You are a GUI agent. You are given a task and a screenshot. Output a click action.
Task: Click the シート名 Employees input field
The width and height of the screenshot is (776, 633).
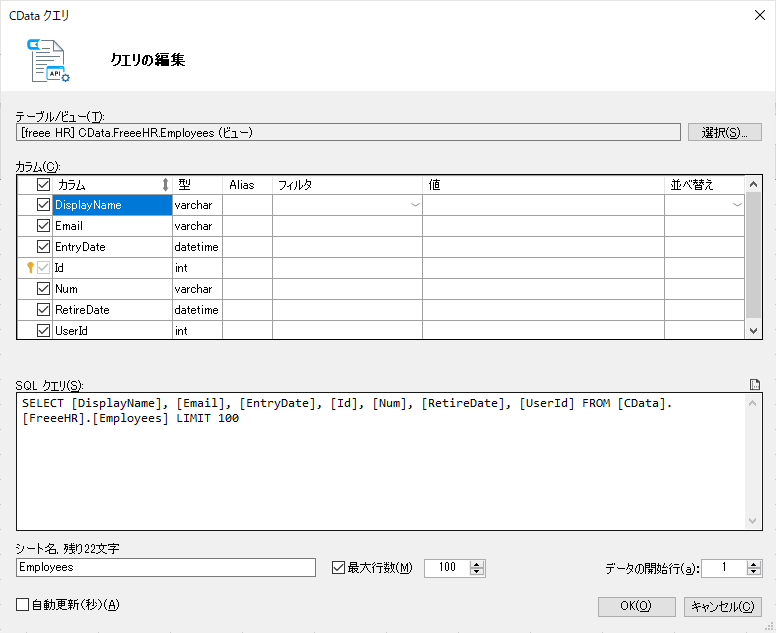[166, 568]
